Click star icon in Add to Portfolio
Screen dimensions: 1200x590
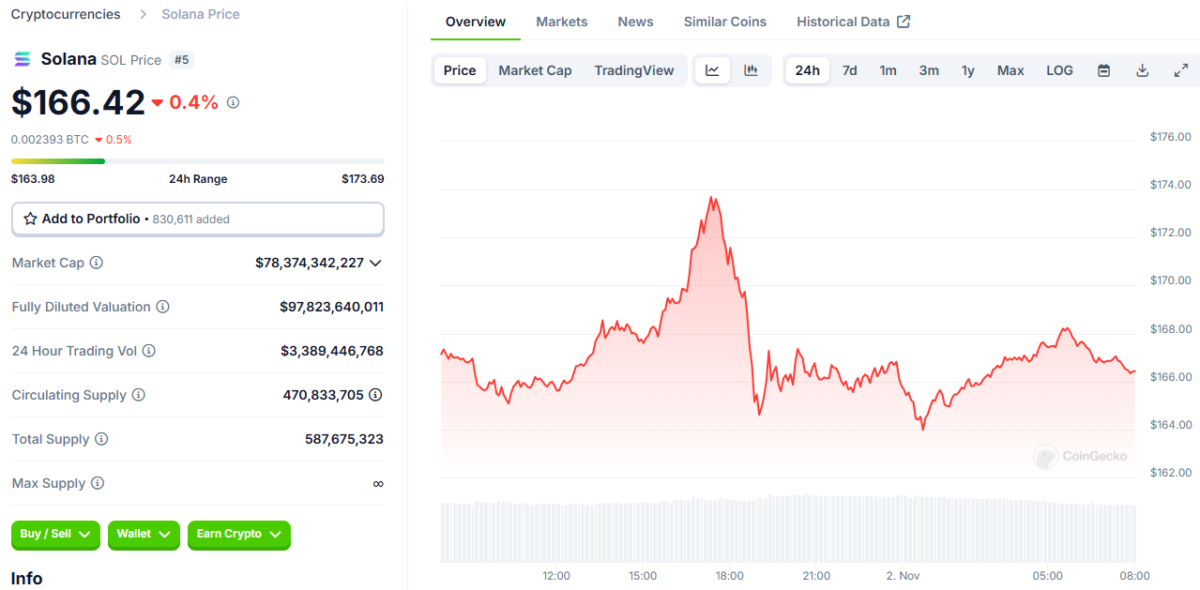(x=30, y=218)
